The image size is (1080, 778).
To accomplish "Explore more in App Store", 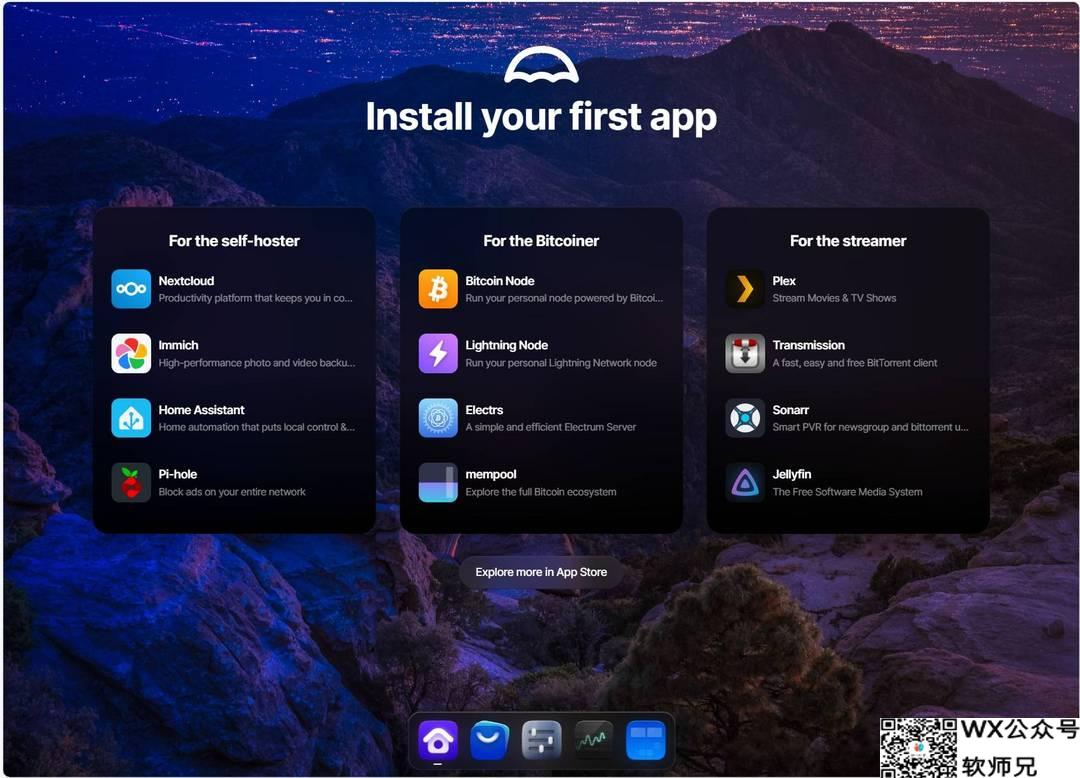I will tap(541, 572).
